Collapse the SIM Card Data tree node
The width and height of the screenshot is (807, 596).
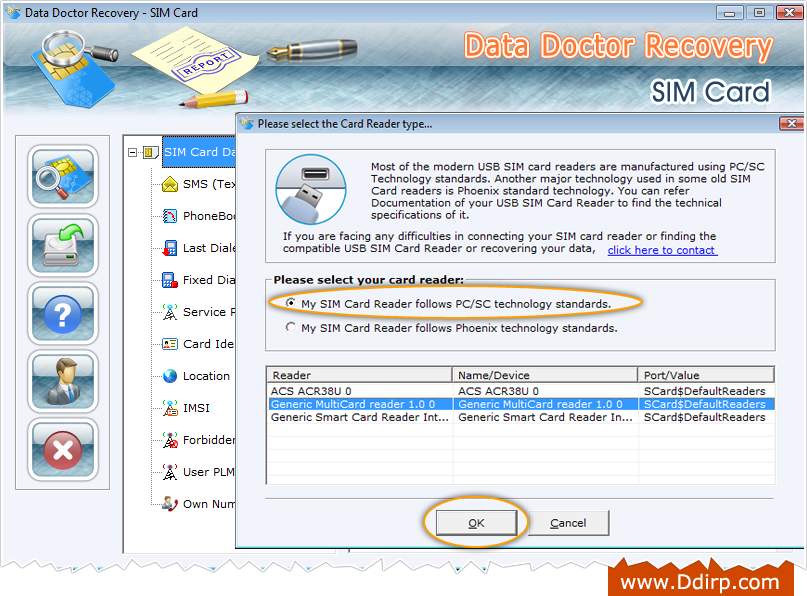coord(133,152)
